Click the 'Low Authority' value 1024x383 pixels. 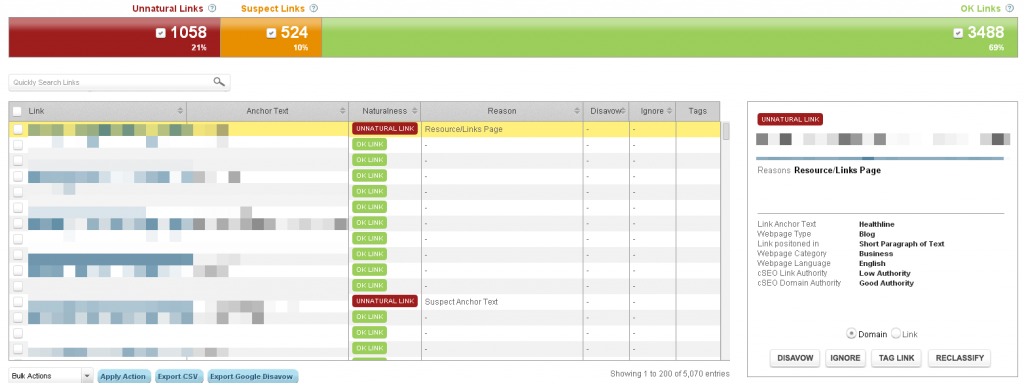[x=885, y=273]
